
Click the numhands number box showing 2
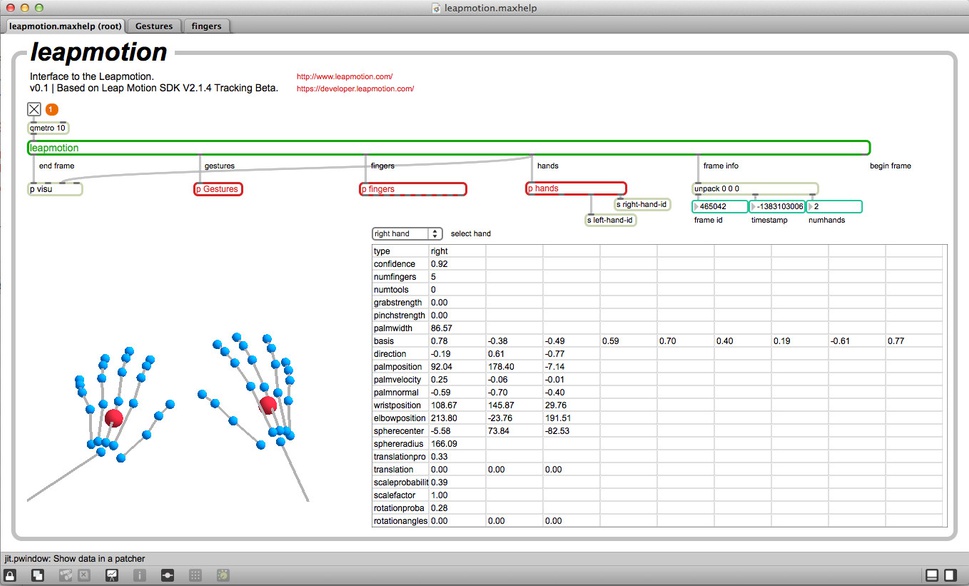point(834,206)
